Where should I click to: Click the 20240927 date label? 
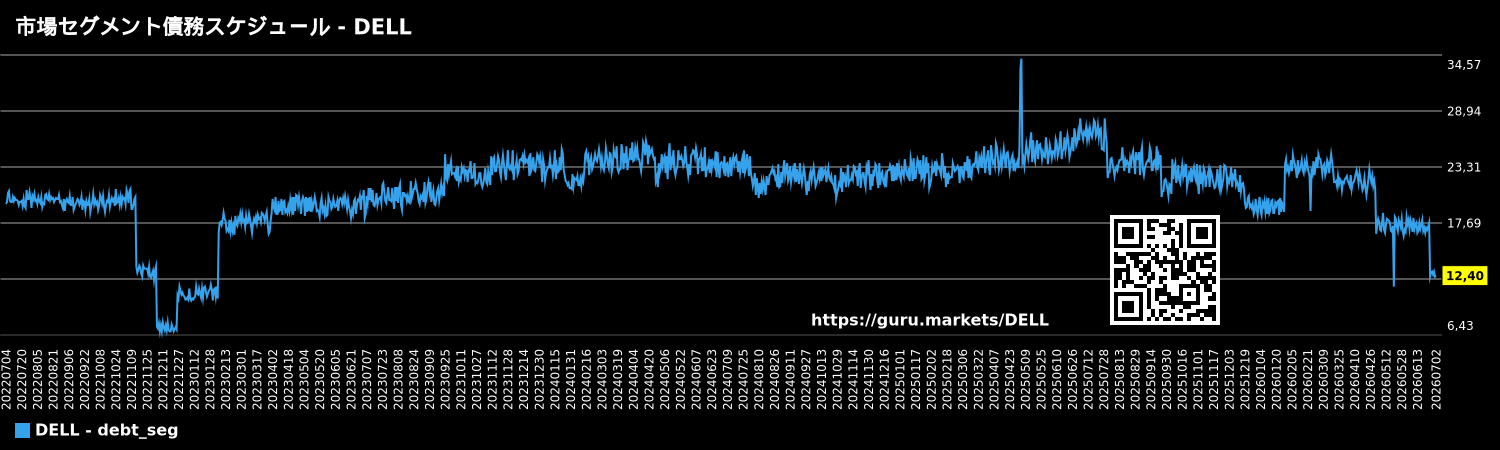coord(805,378)
